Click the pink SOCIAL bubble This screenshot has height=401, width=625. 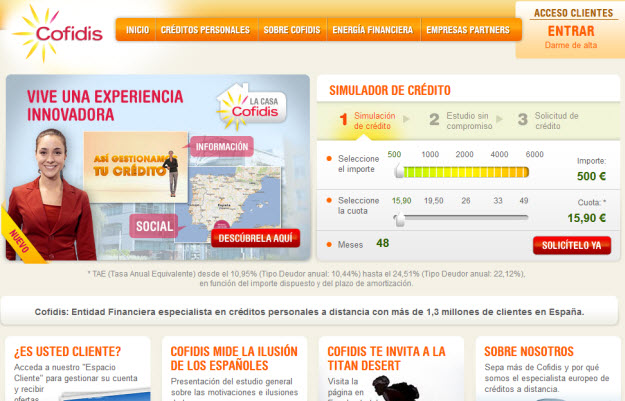[x=154, y=226]
